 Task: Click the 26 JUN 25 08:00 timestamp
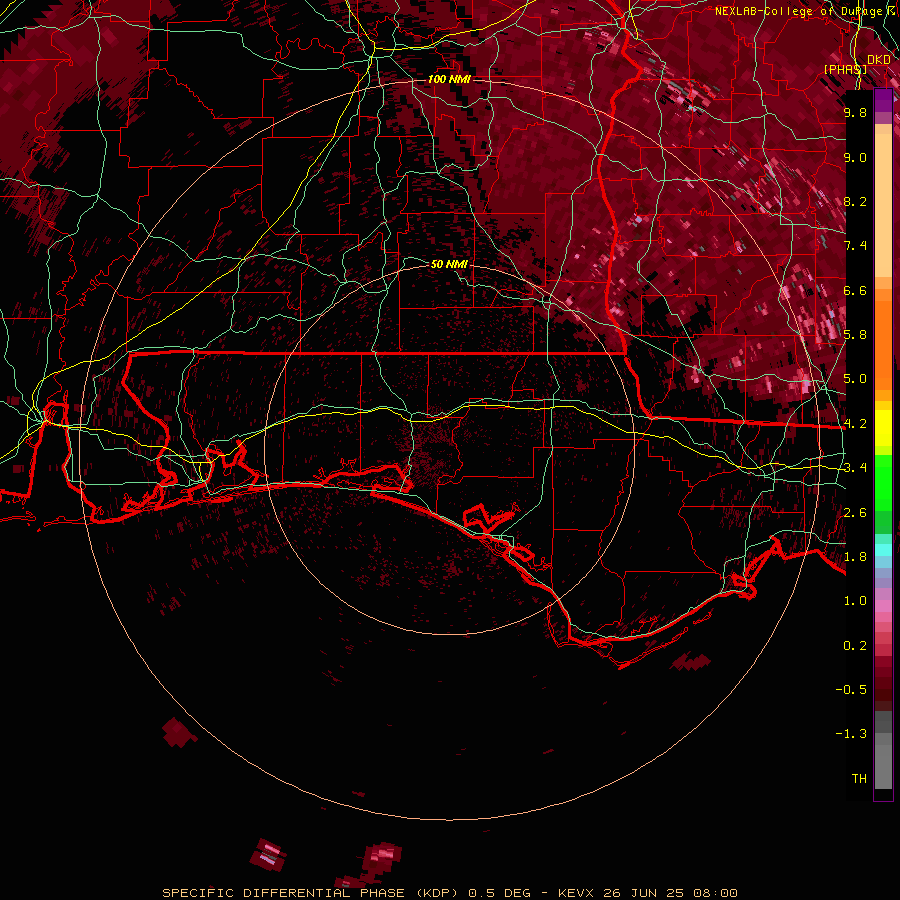670,893
